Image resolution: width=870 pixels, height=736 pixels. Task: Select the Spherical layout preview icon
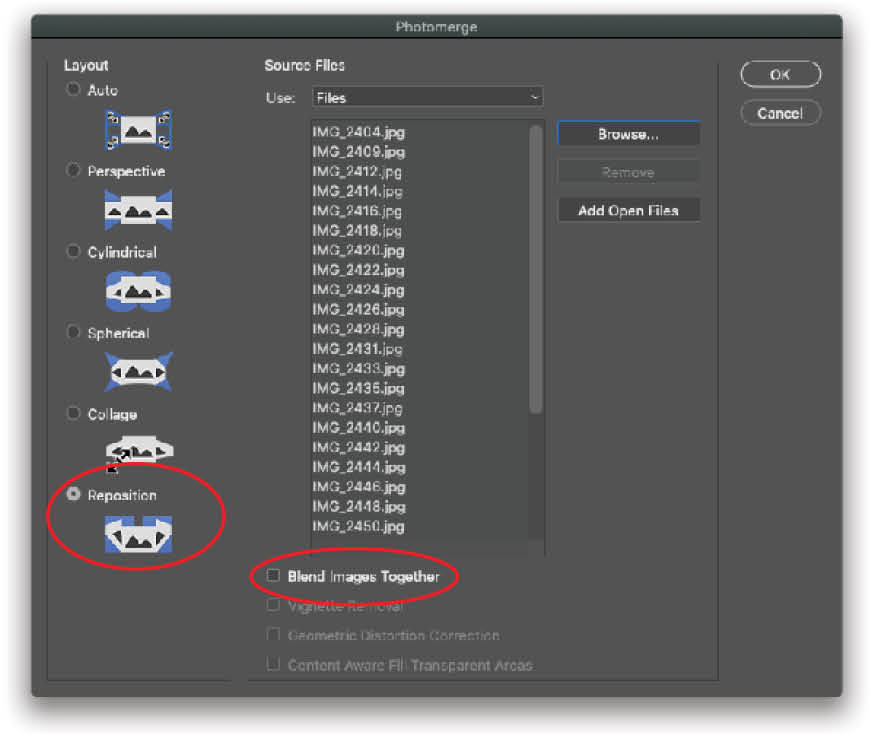tap(138, 370)
